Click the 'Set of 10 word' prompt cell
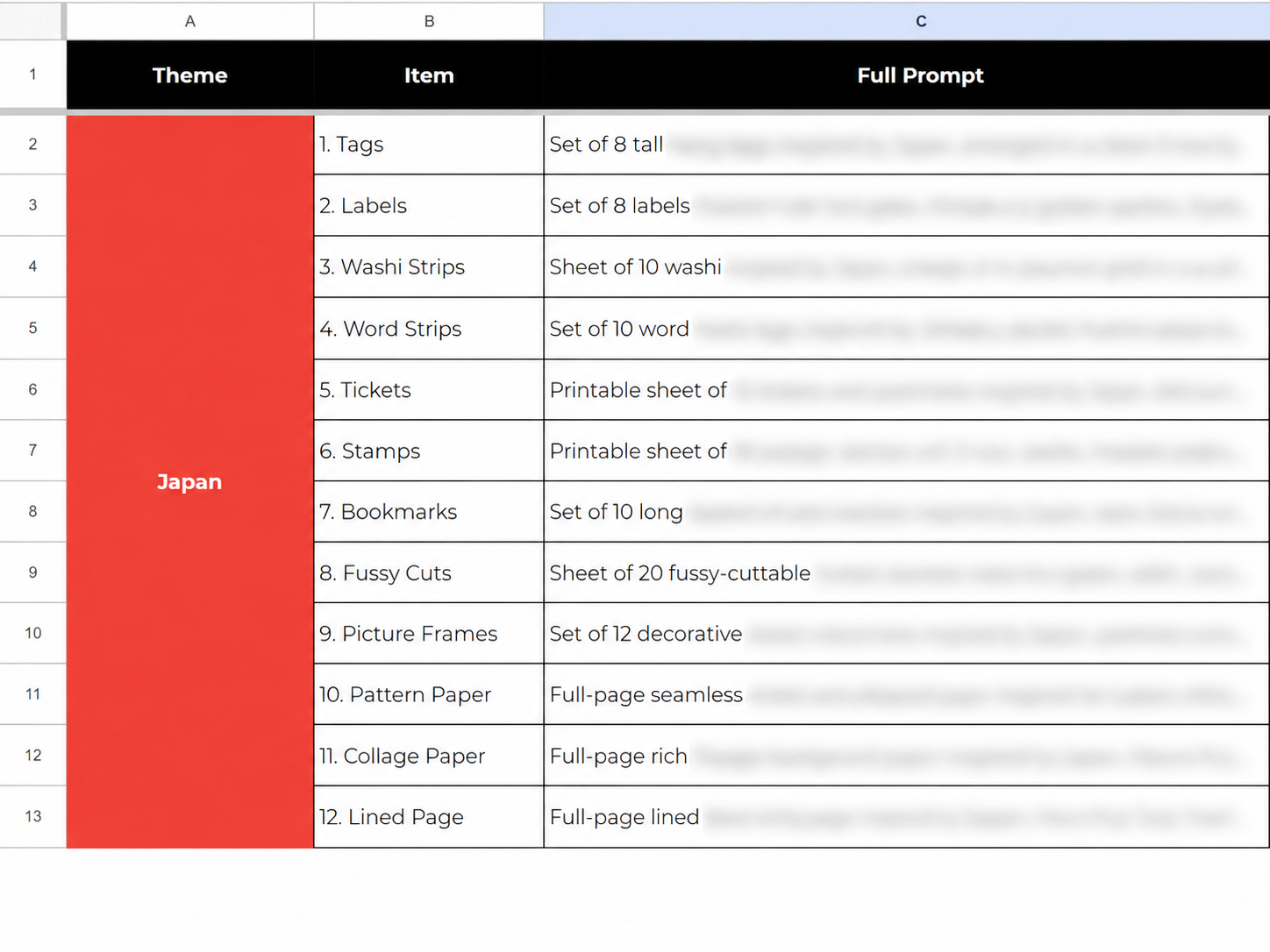 pyautogui.click(x=907, y=328)
